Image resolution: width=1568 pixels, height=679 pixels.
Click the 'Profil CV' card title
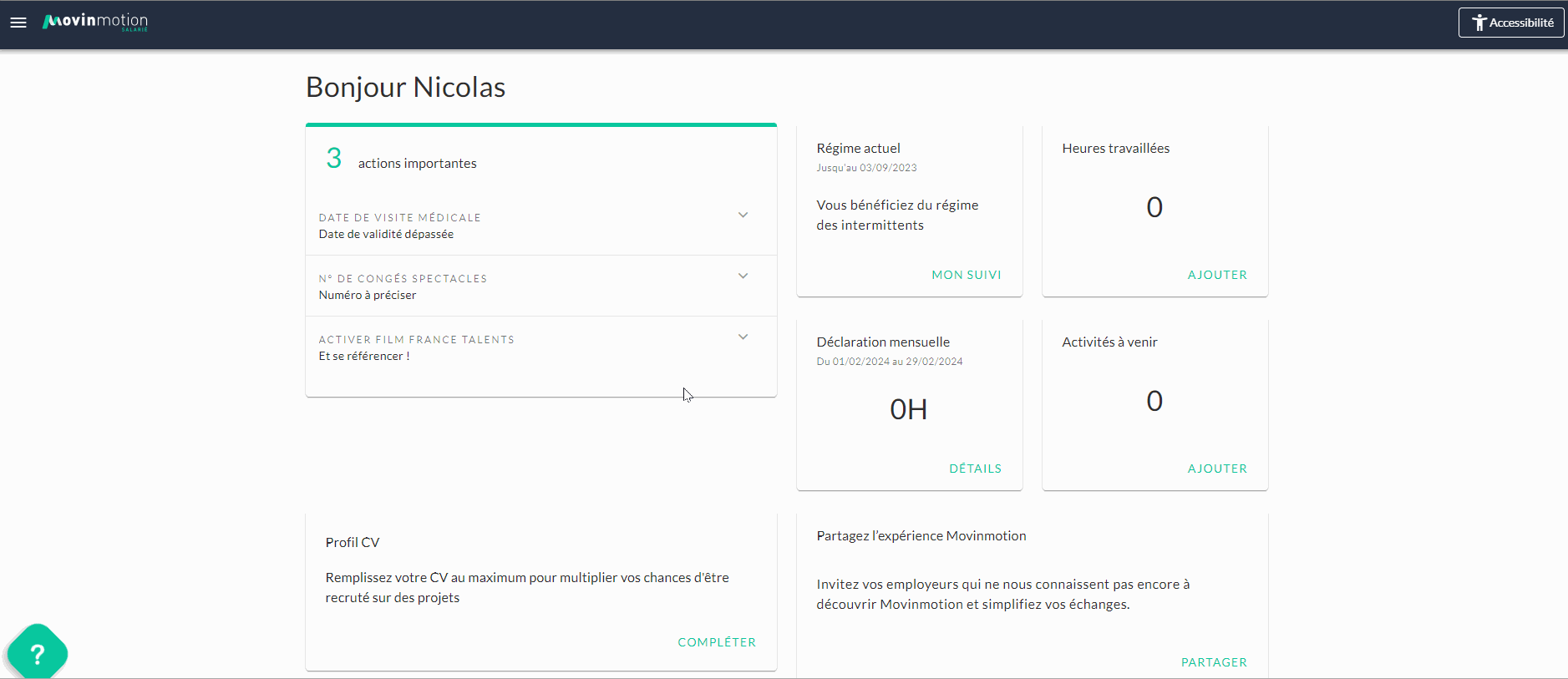click(353, 542)
